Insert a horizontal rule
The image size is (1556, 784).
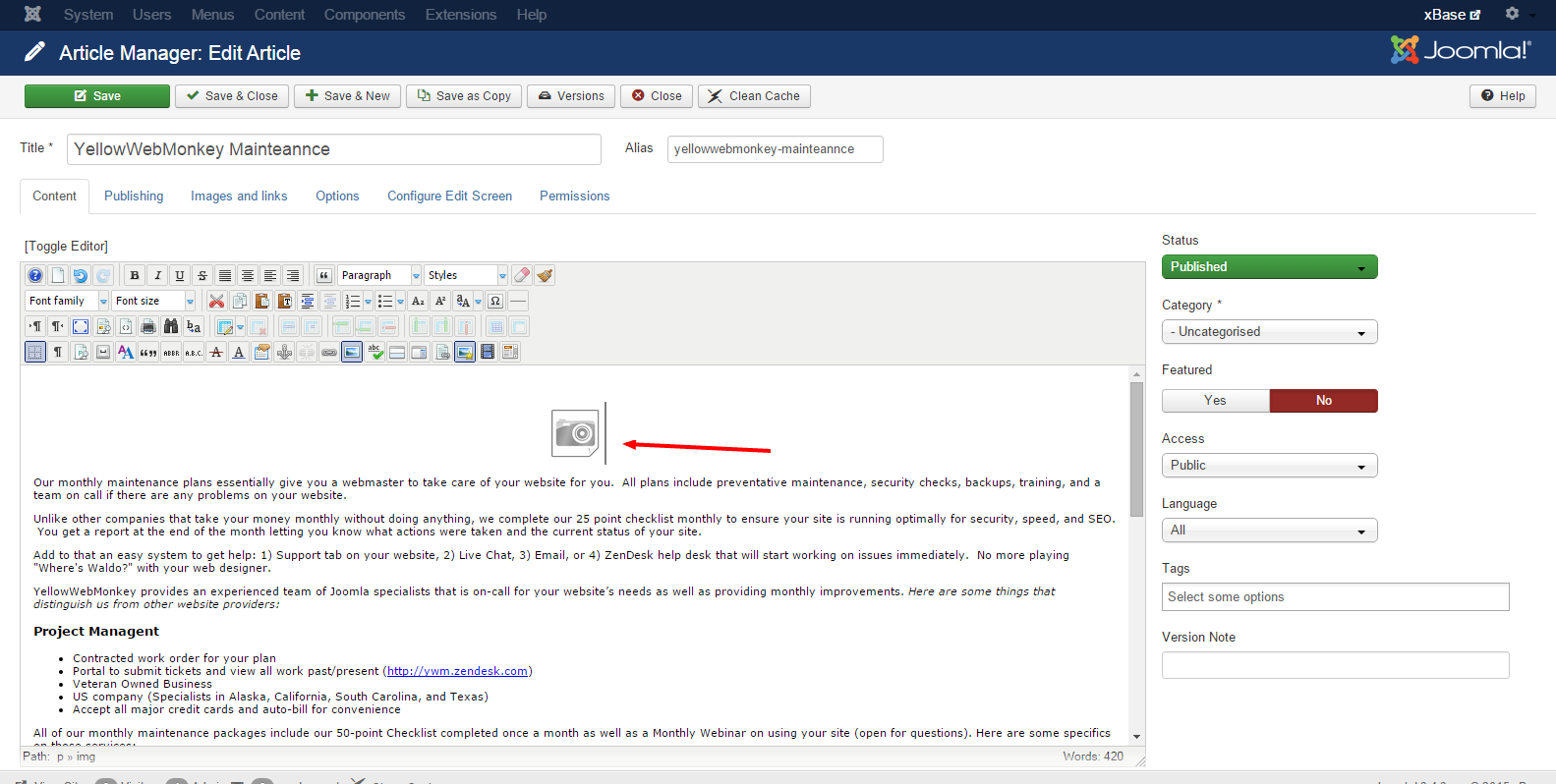tap(518, 302)
